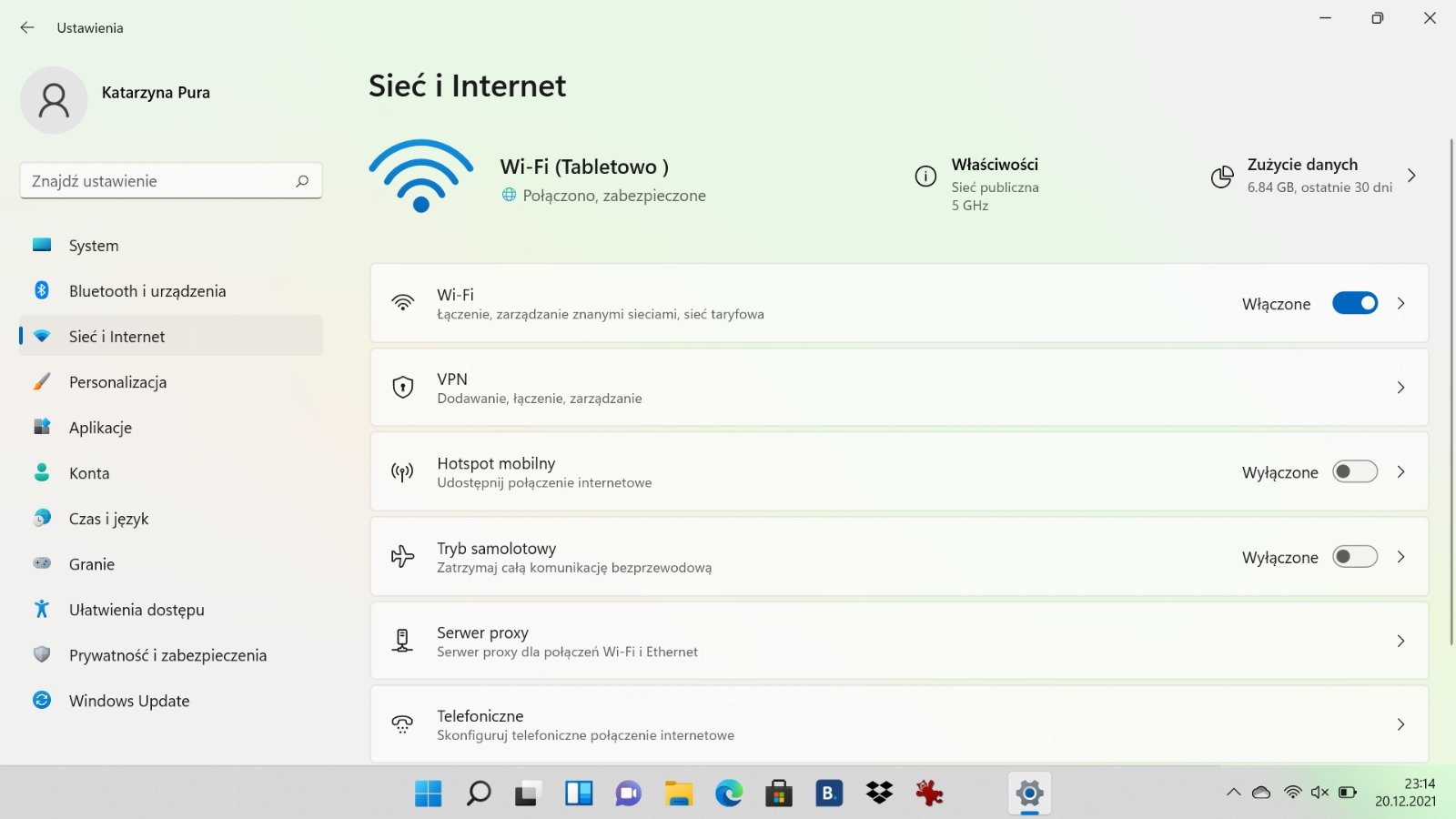The width and height of the screenshot is (1456, 819).
Task: Enable the Tryb samolotowy toggle
Action: (1355, 556)
